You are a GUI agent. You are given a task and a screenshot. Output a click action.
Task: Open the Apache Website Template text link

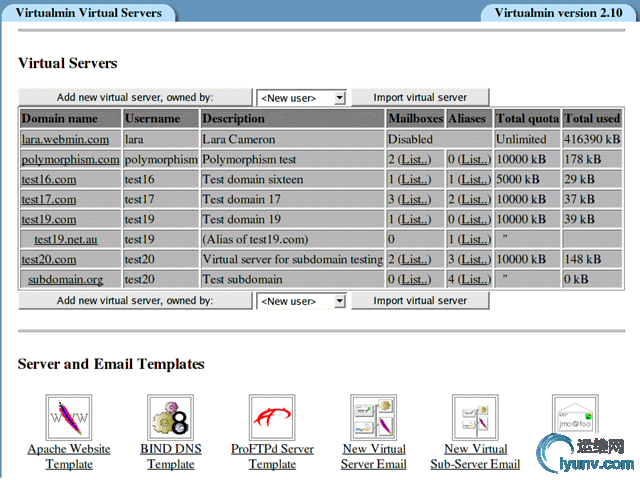pos(69,456)
